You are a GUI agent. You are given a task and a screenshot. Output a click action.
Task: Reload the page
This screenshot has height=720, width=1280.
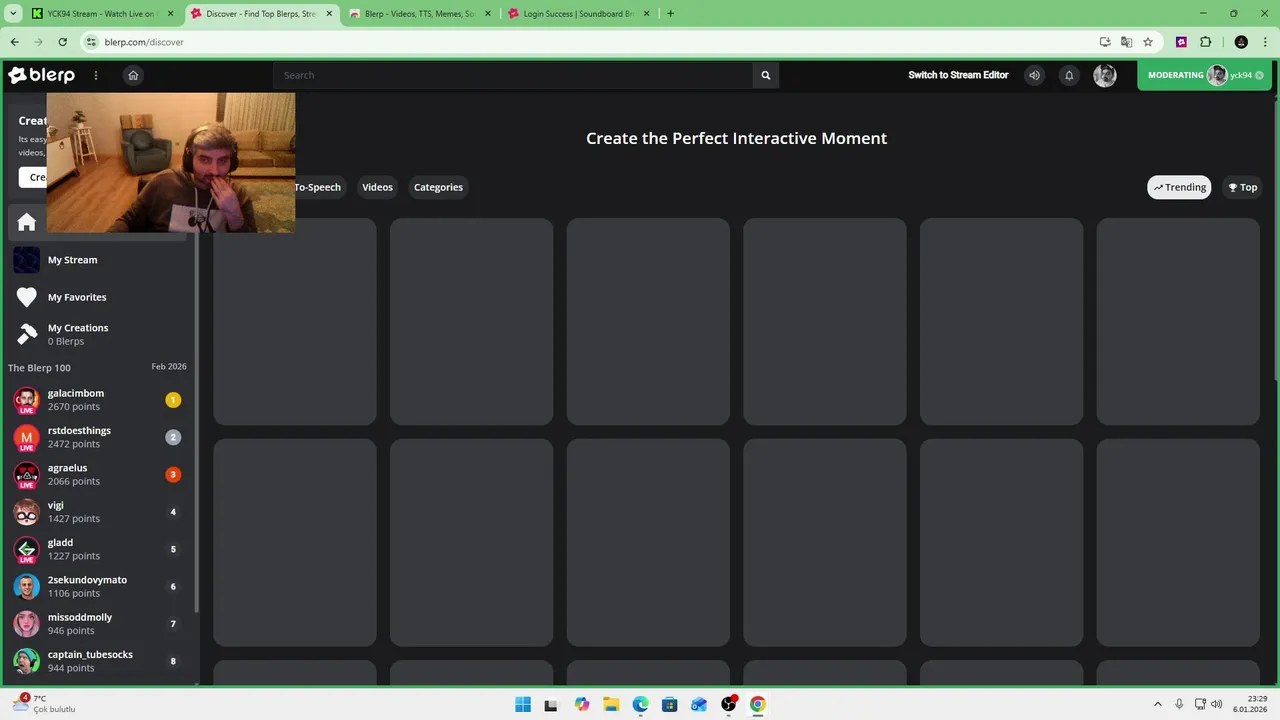pos(62,42)
